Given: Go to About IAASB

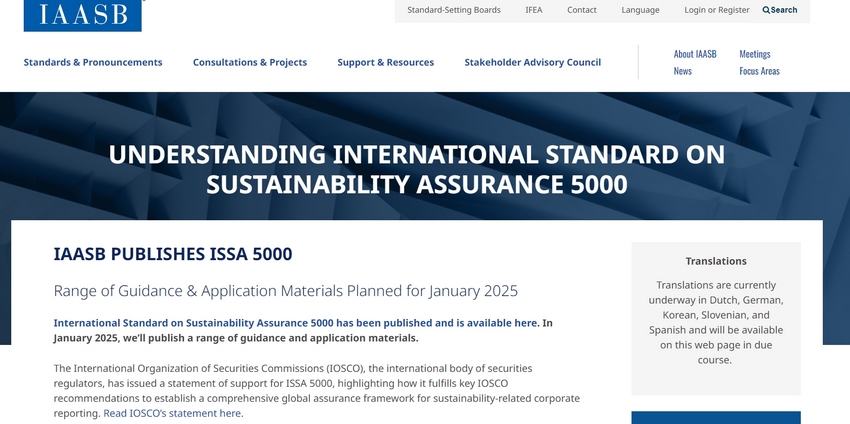Looking at the screenshot, I should tap(695, 54).
